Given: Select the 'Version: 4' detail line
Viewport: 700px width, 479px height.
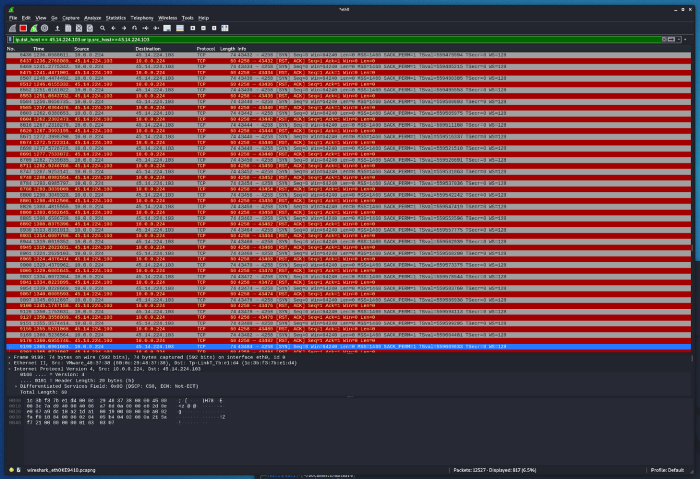Looking at the screenshot, I should (x=52, y=375).
